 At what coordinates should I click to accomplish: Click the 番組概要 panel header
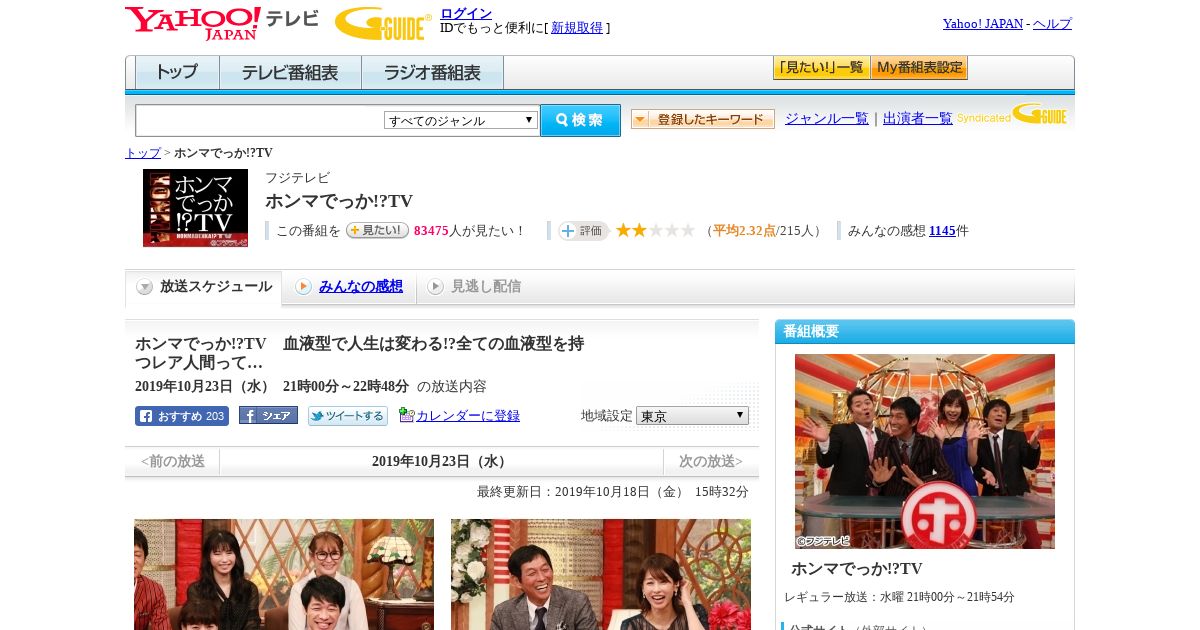point(925,331)
